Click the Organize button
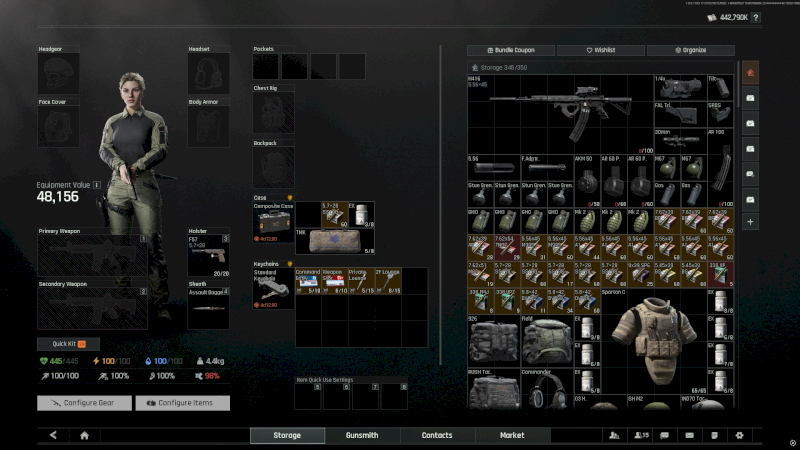Screen dimensions: 800x450 tap(691, 50)
